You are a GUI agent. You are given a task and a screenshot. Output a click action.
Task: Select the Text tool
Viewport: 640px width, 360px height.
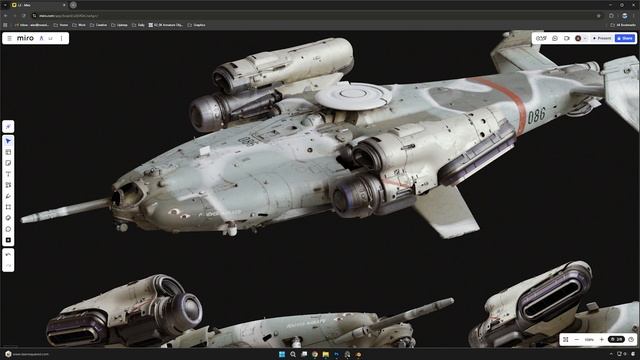[8, 174]
